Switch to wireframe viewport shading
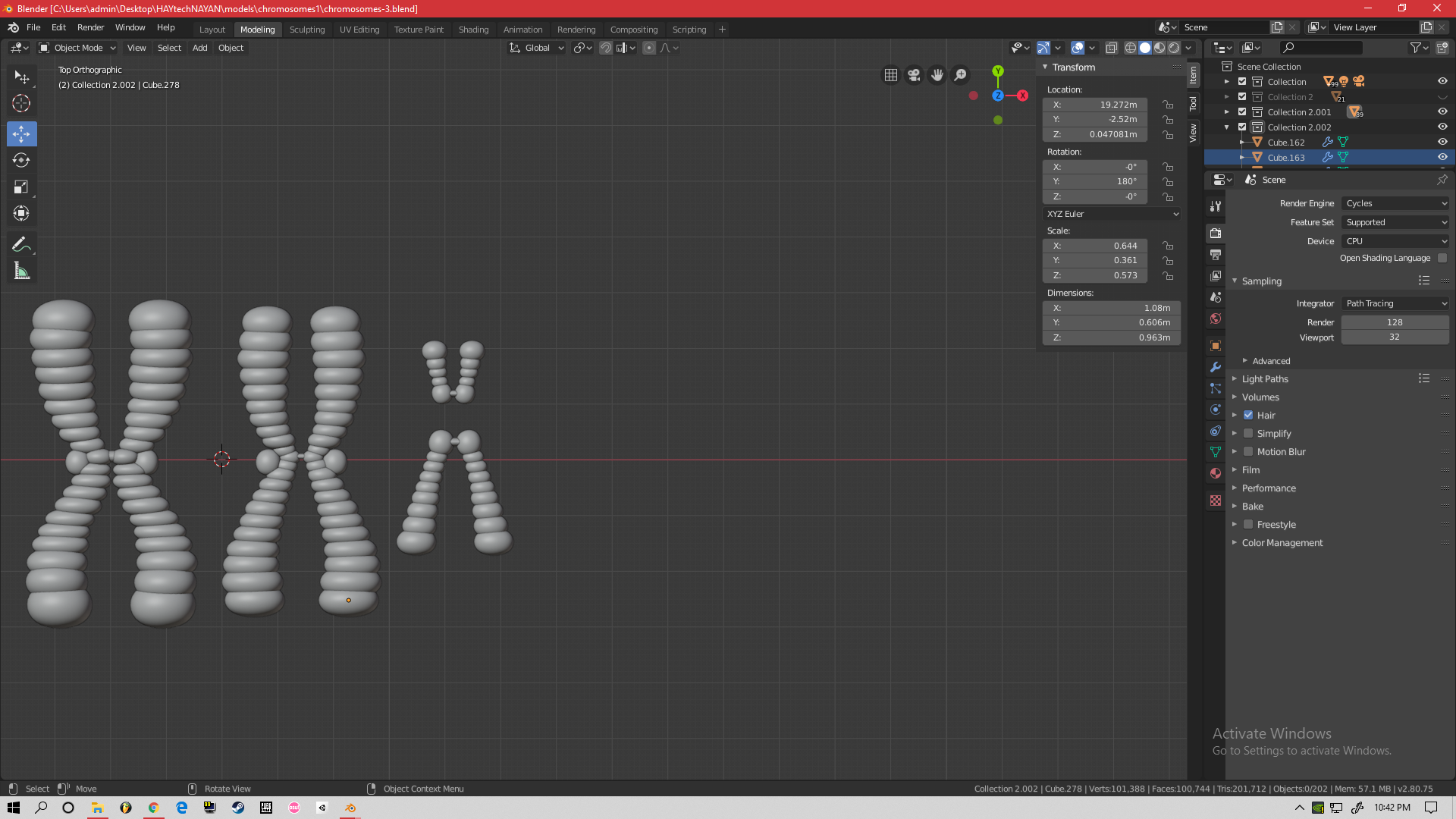This screenshot has width=1456, height=819. coord(1131,48)
